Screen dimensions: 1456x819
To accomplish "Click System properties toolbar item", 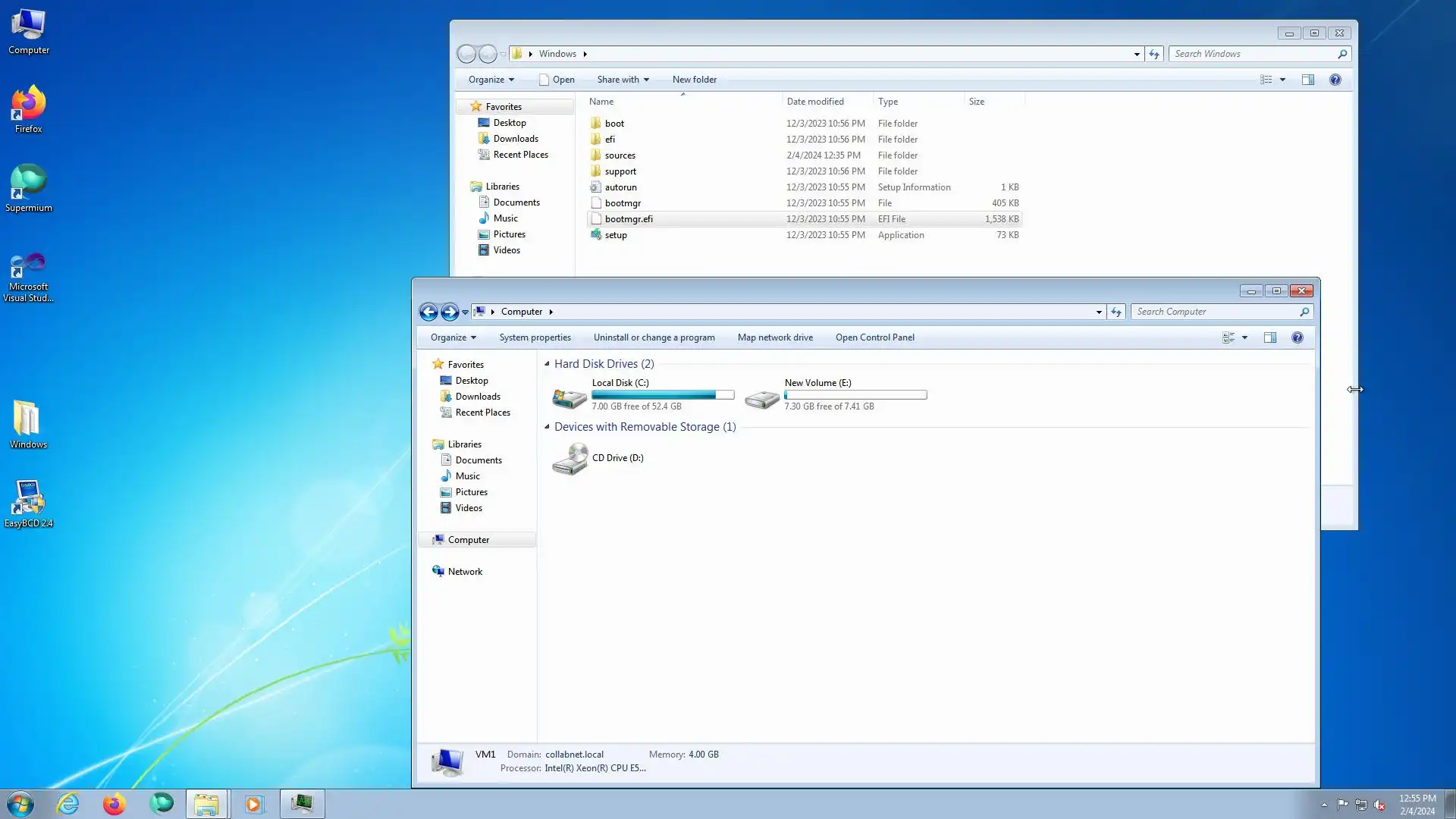I will click(x=535, y=337).
